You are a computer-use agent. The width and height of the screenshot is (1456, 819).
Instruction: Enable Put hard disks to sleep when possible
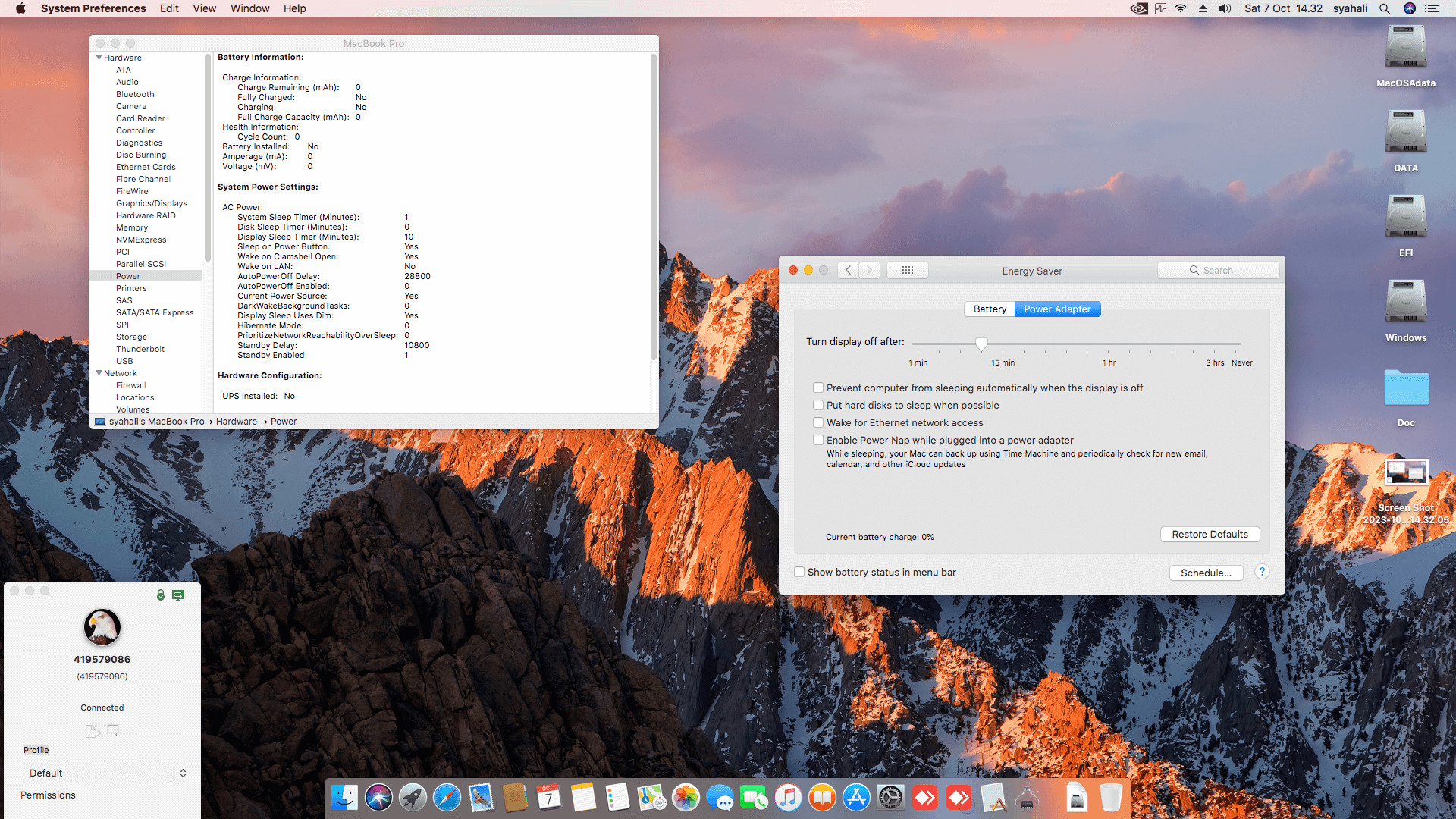818,405
